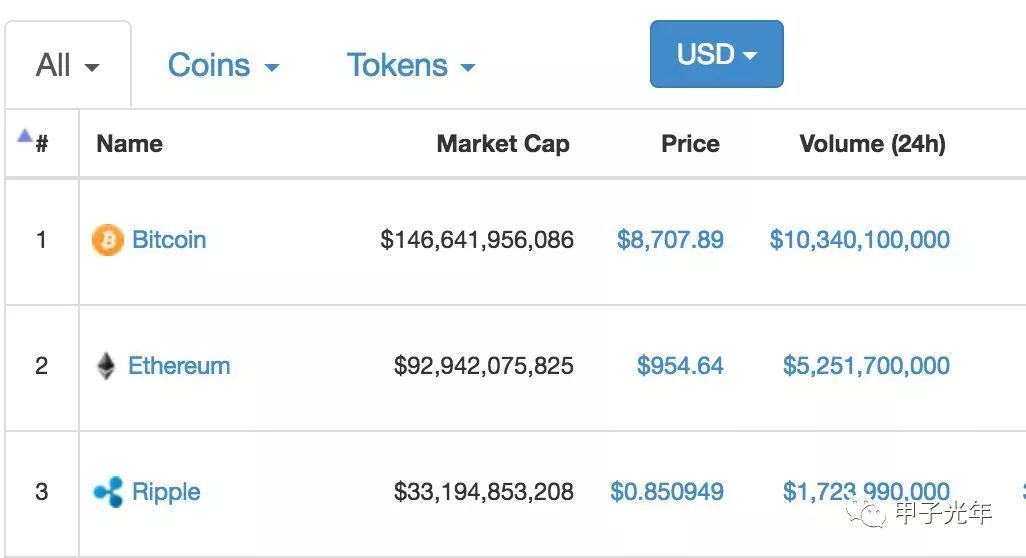
Task: Click the Ethereum diamond logo icon
Action: [105, 366]
